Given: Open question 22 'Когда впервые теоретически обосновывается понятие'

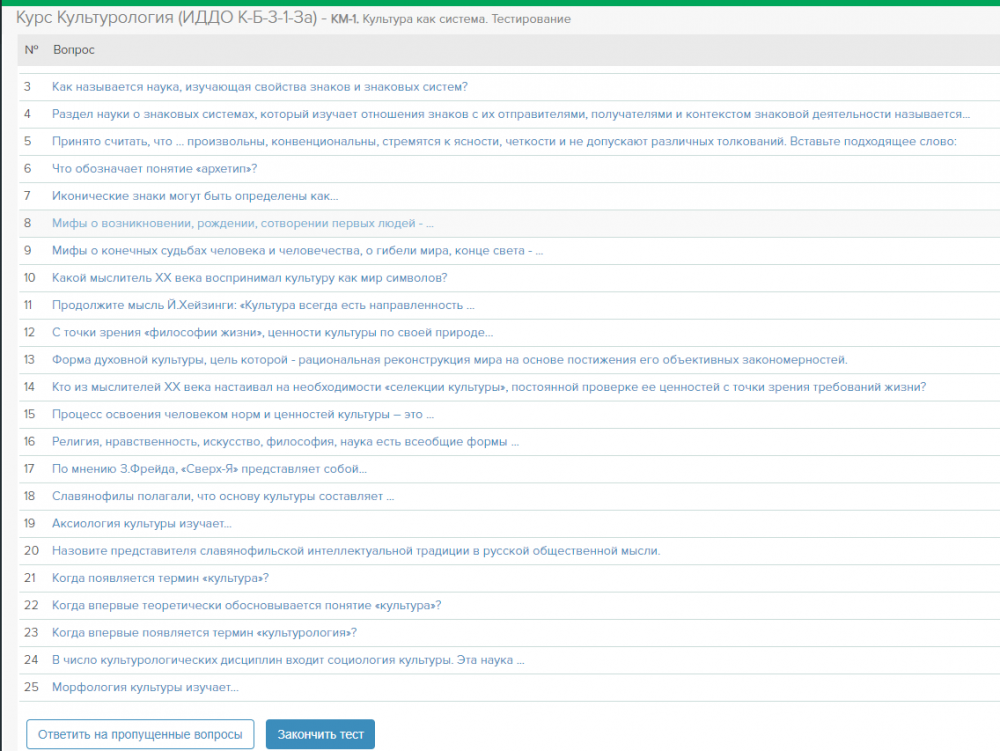Looking at the screenshot, I should coord(246,606).
